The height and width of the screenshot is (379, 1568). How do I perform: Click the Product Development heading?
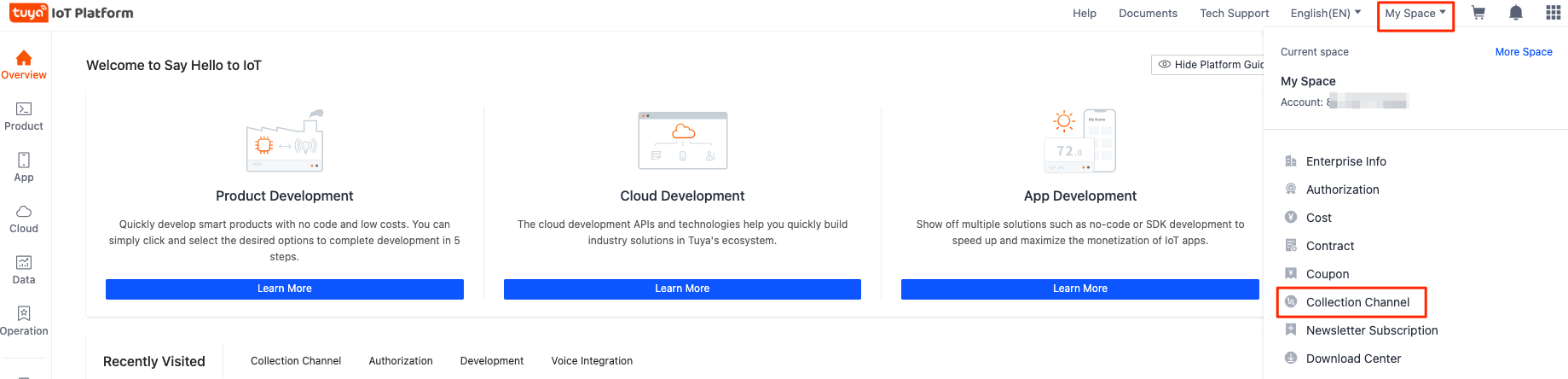(x=285, y=196)
